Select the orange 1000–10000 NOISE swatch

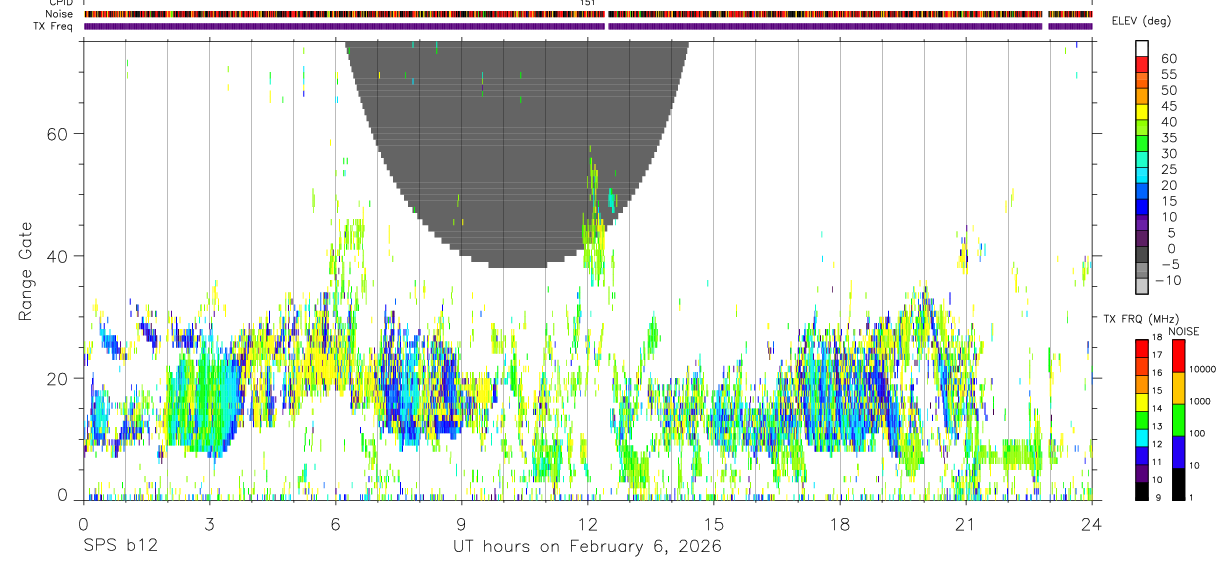tap(1179, 387)
